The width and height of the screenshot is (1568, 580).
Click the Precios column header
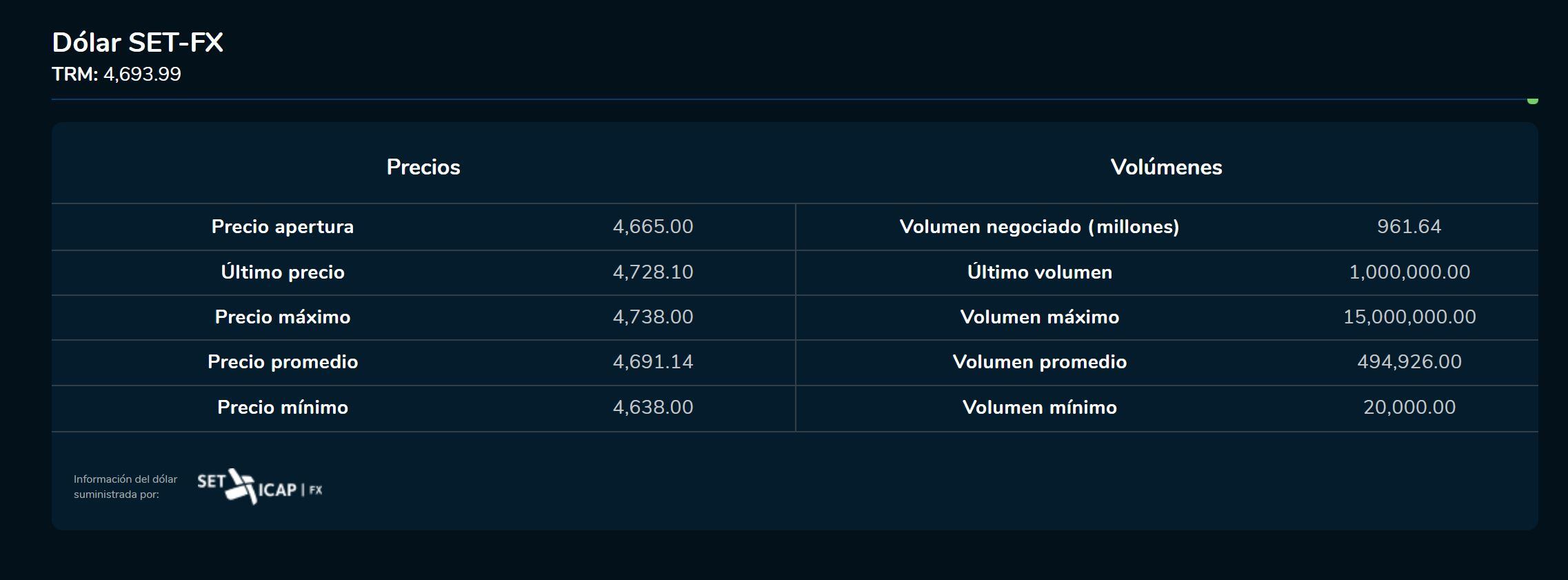pyautogui.click(x=423, y=167)
